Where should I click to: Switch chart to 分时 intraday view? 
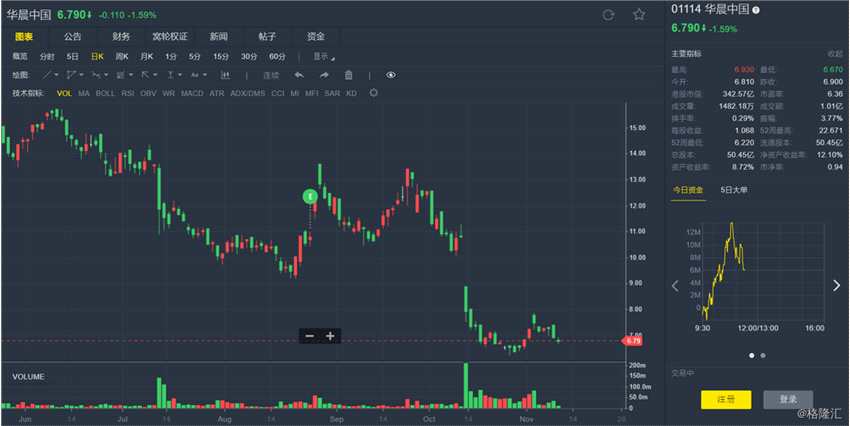point(47,56)
